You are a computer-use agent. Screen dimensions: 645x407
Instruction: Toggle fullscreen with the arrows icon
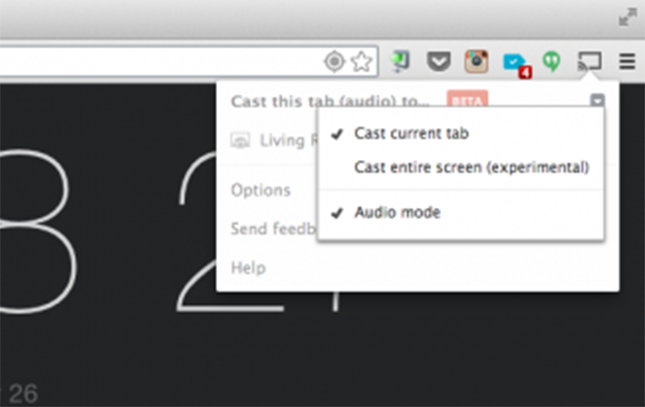point(628,17)
